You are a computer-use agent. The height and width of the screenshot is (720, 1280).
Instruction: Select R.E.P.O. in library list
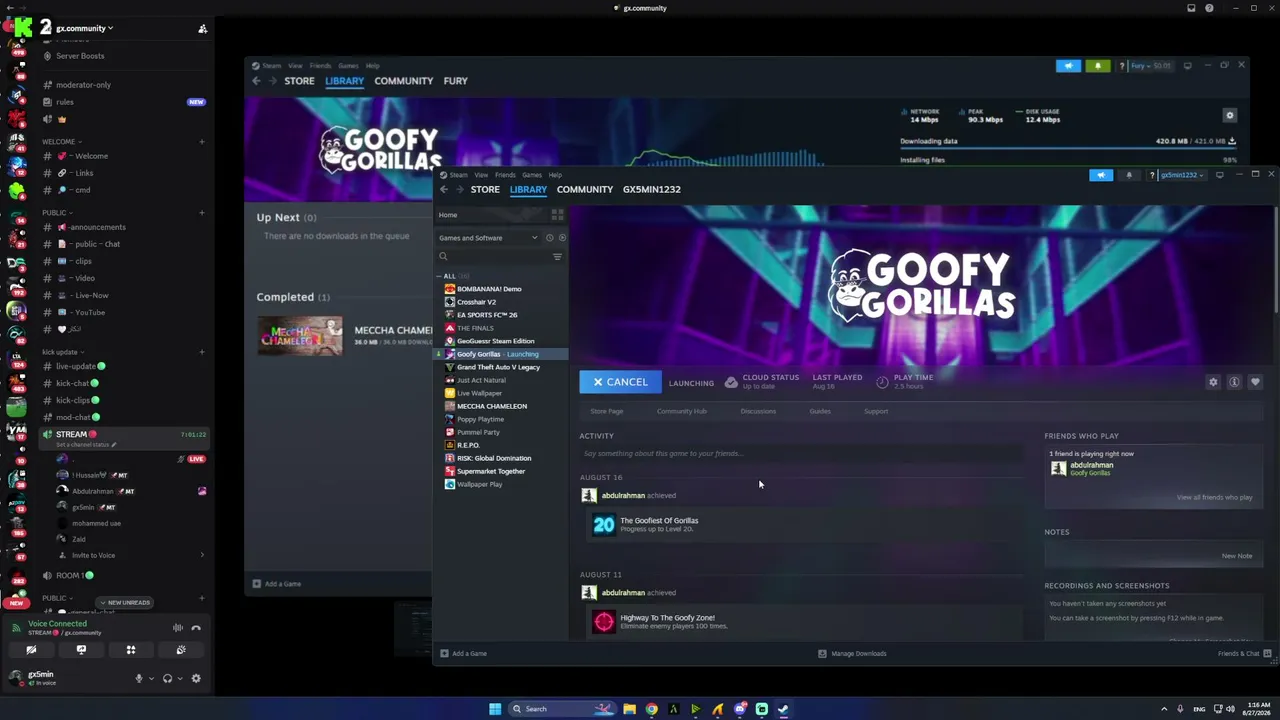(x=468, y=445)
